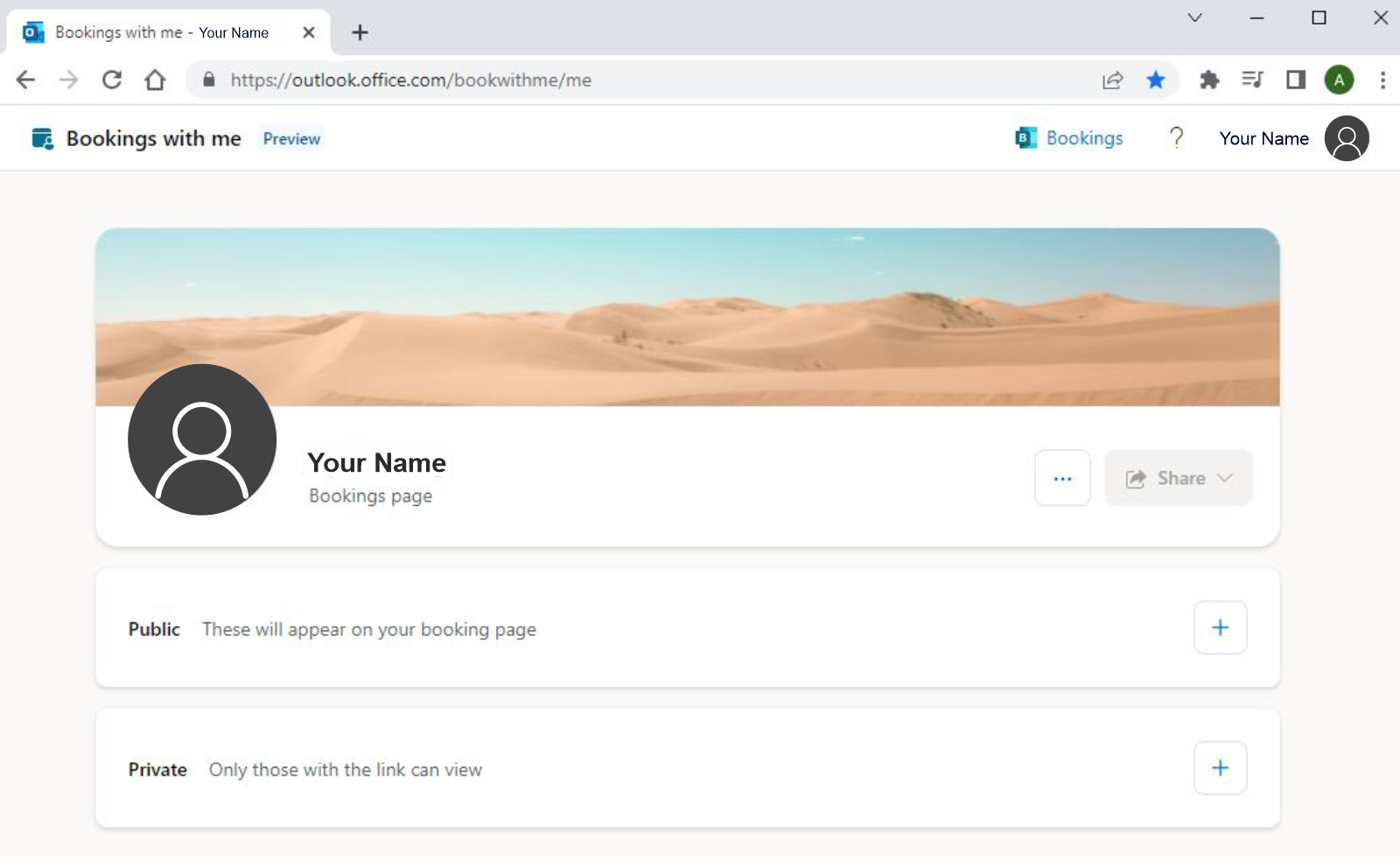This screenshot has height=857, width=1400.
Task: Click the share page icon in address bar
Action: click(x=1112, y=81)
